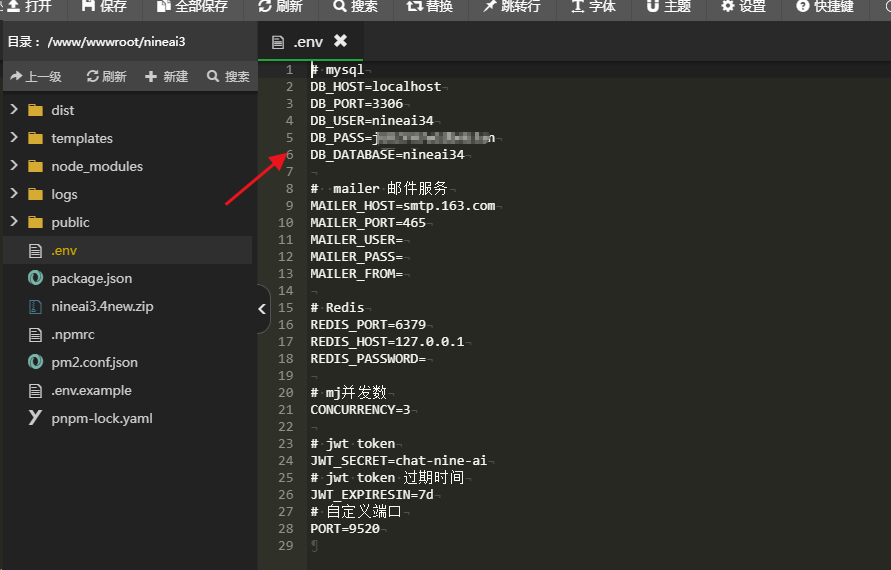Select the node_modules folder name
The image size is (891, 570).
tap(97, 166)
